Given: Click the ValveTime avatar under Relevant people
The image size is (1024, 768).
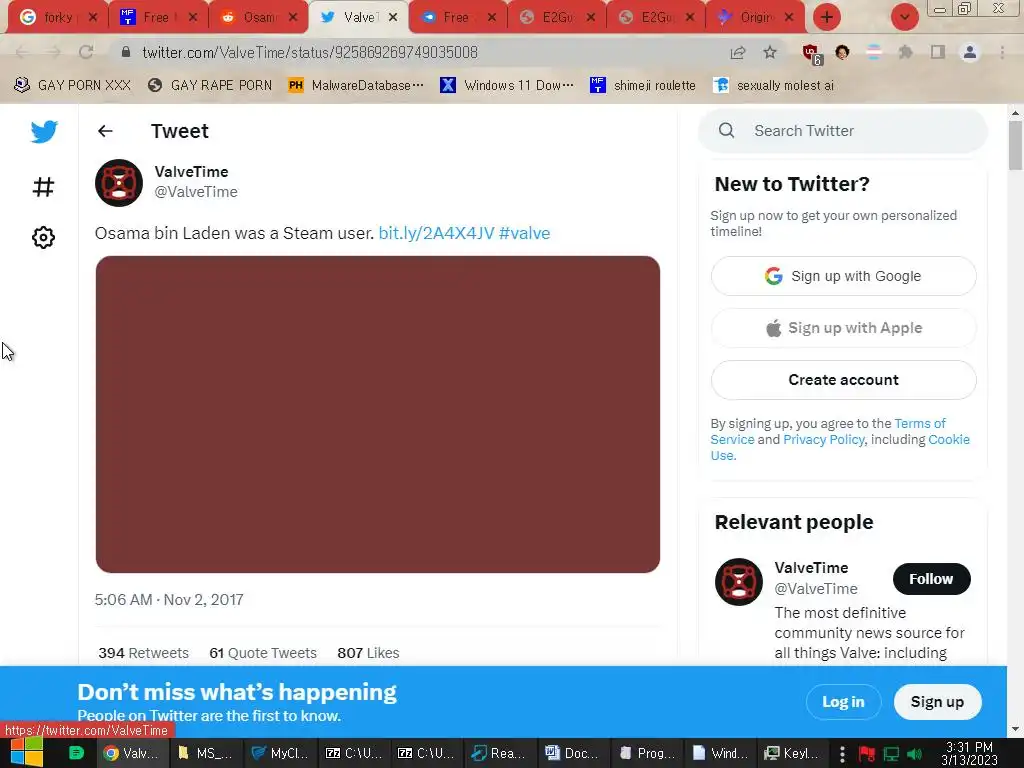Looking at the screenshot, I should click(739, 581).
